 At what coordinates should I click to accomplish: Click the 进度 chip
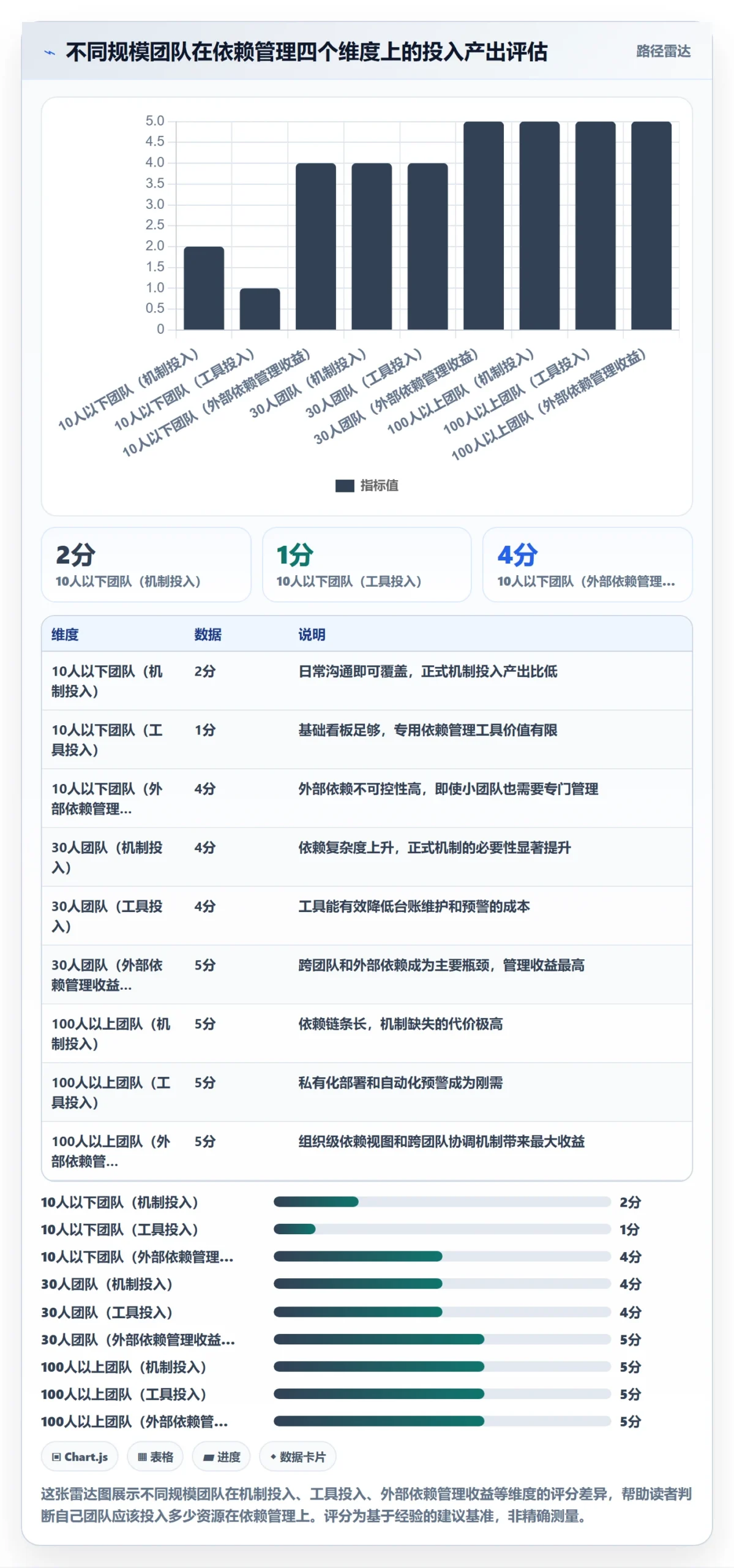222,1457
